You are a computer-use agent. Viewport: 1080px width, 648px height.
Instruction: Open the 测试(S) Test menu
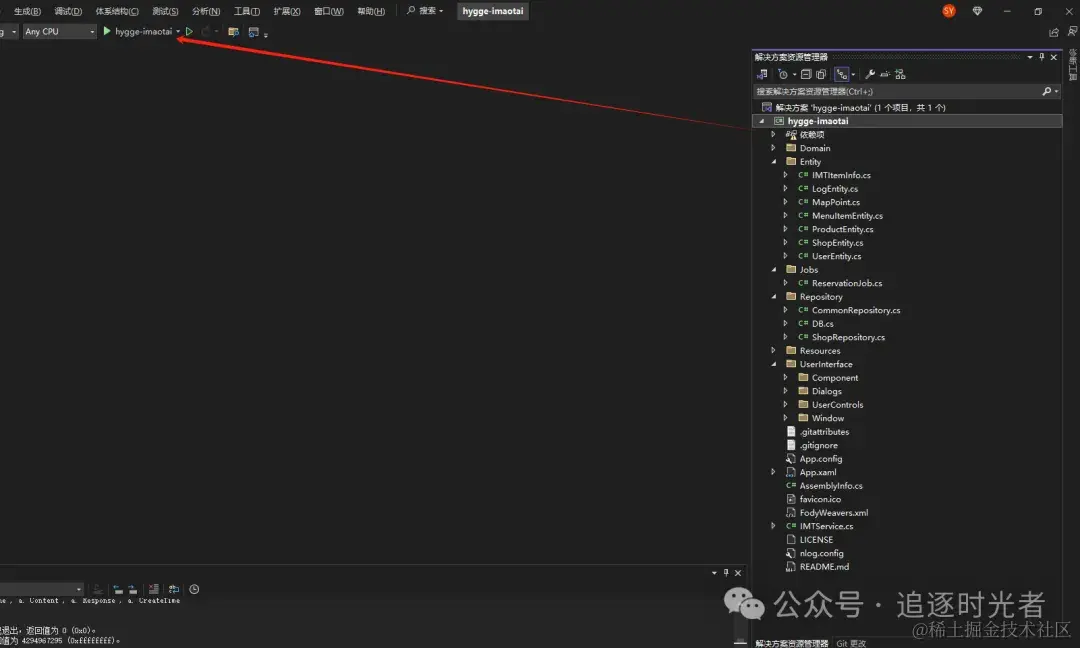[x=165, y=11]
